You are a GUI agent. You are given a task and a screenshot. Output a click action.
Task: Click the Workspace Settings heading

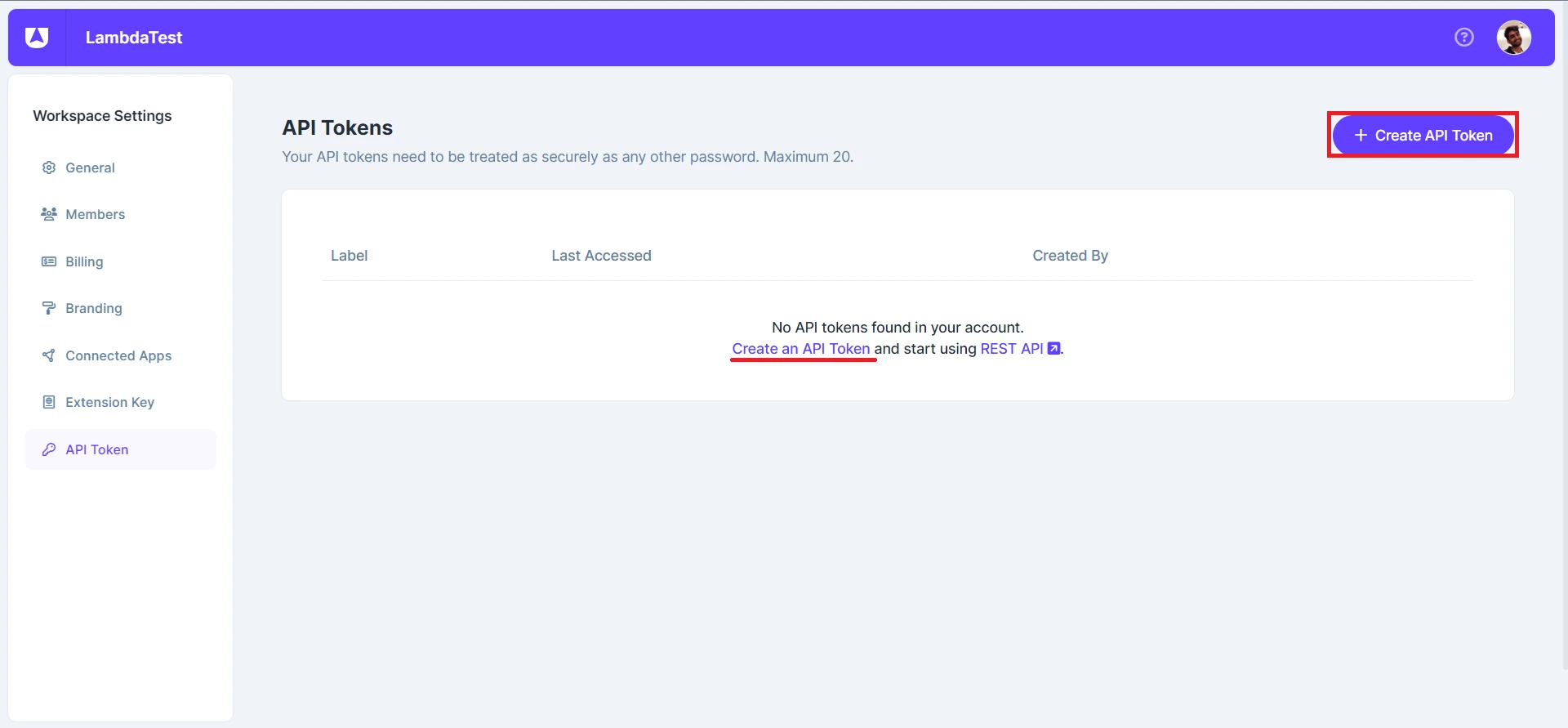point(102,116)
